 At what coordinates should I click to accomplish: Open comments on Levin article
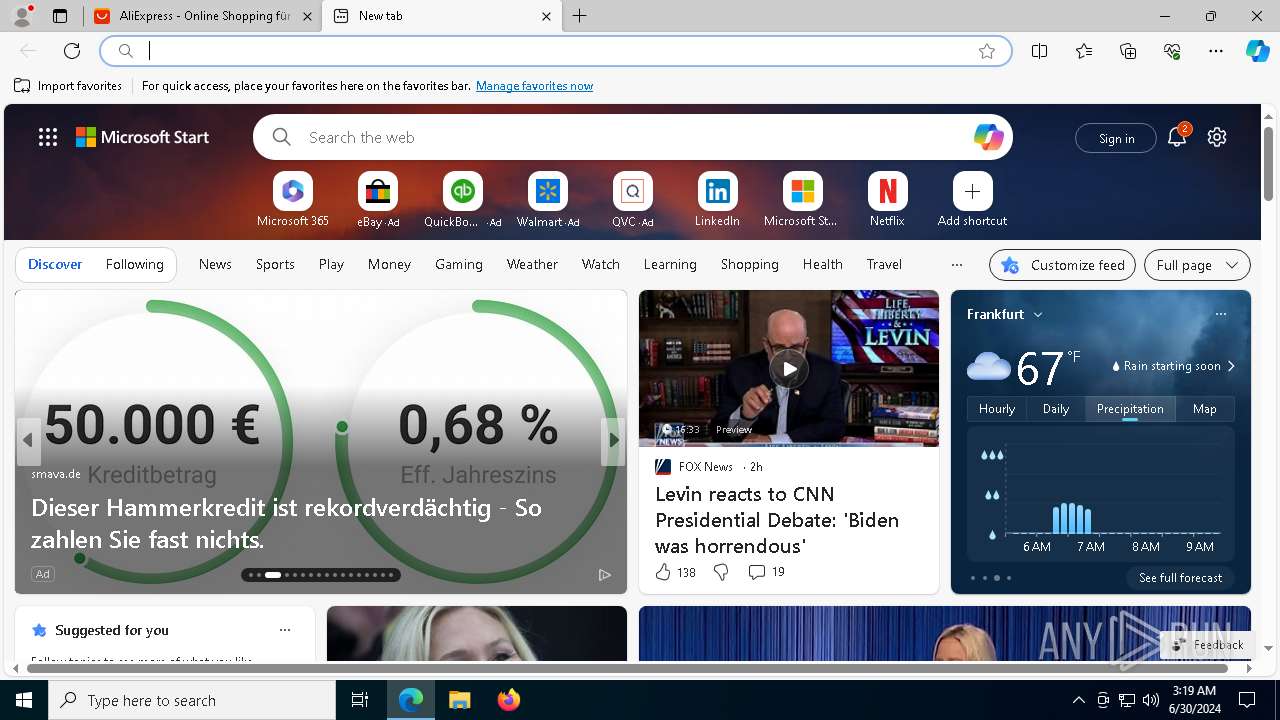pos(766,572)
